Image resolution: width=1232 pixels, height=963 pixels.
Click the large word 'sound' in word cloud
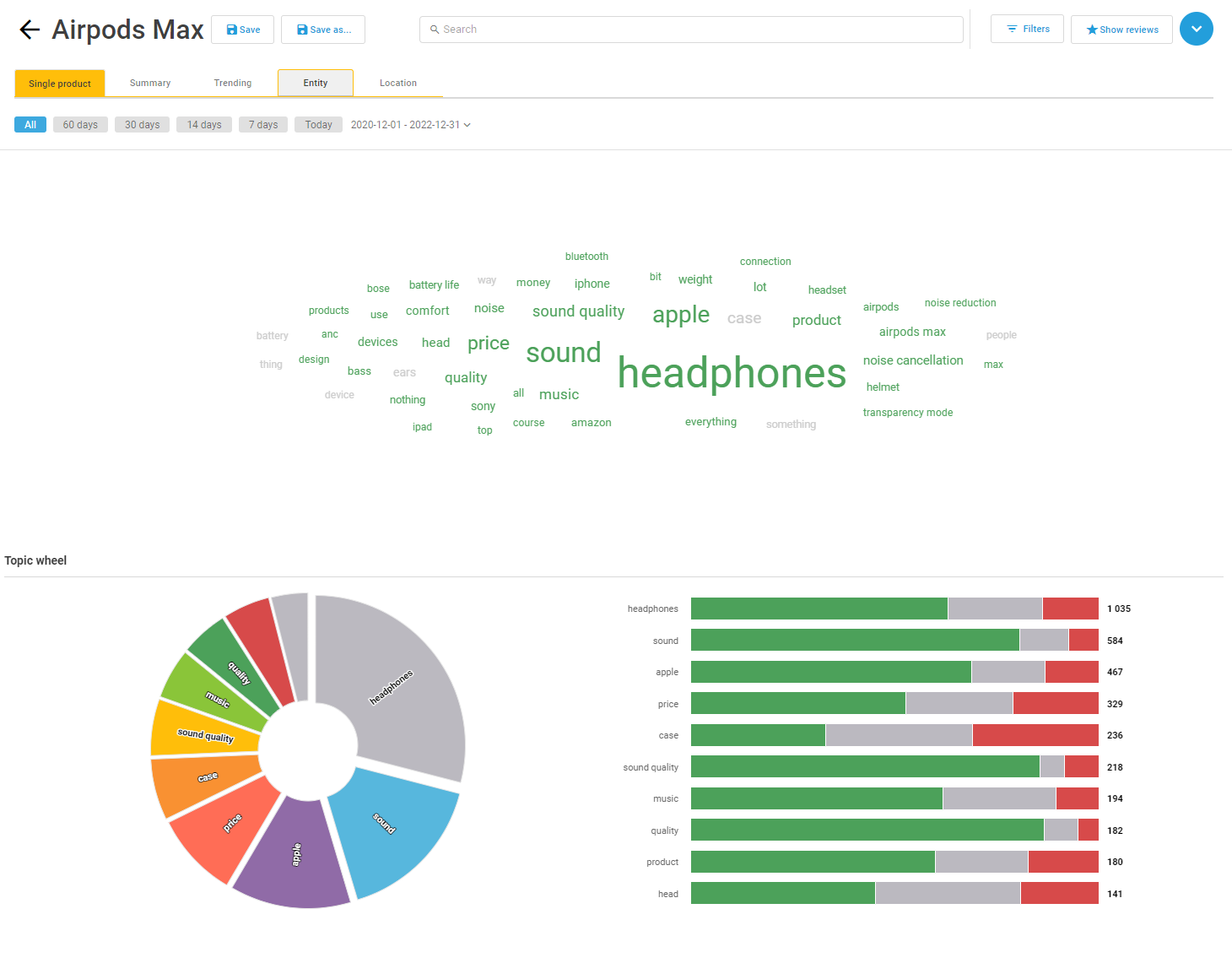pos(564,353)
